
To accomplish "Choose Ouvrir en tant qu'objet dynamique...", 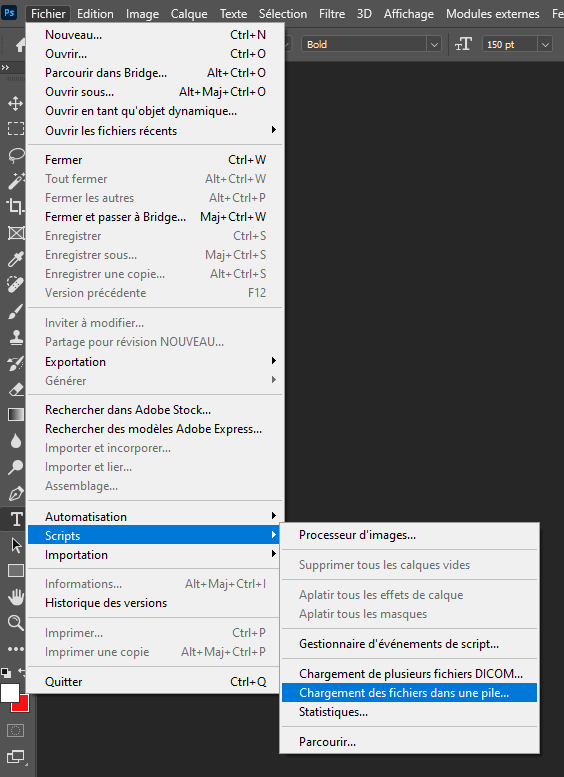I will tap(155, 111).
